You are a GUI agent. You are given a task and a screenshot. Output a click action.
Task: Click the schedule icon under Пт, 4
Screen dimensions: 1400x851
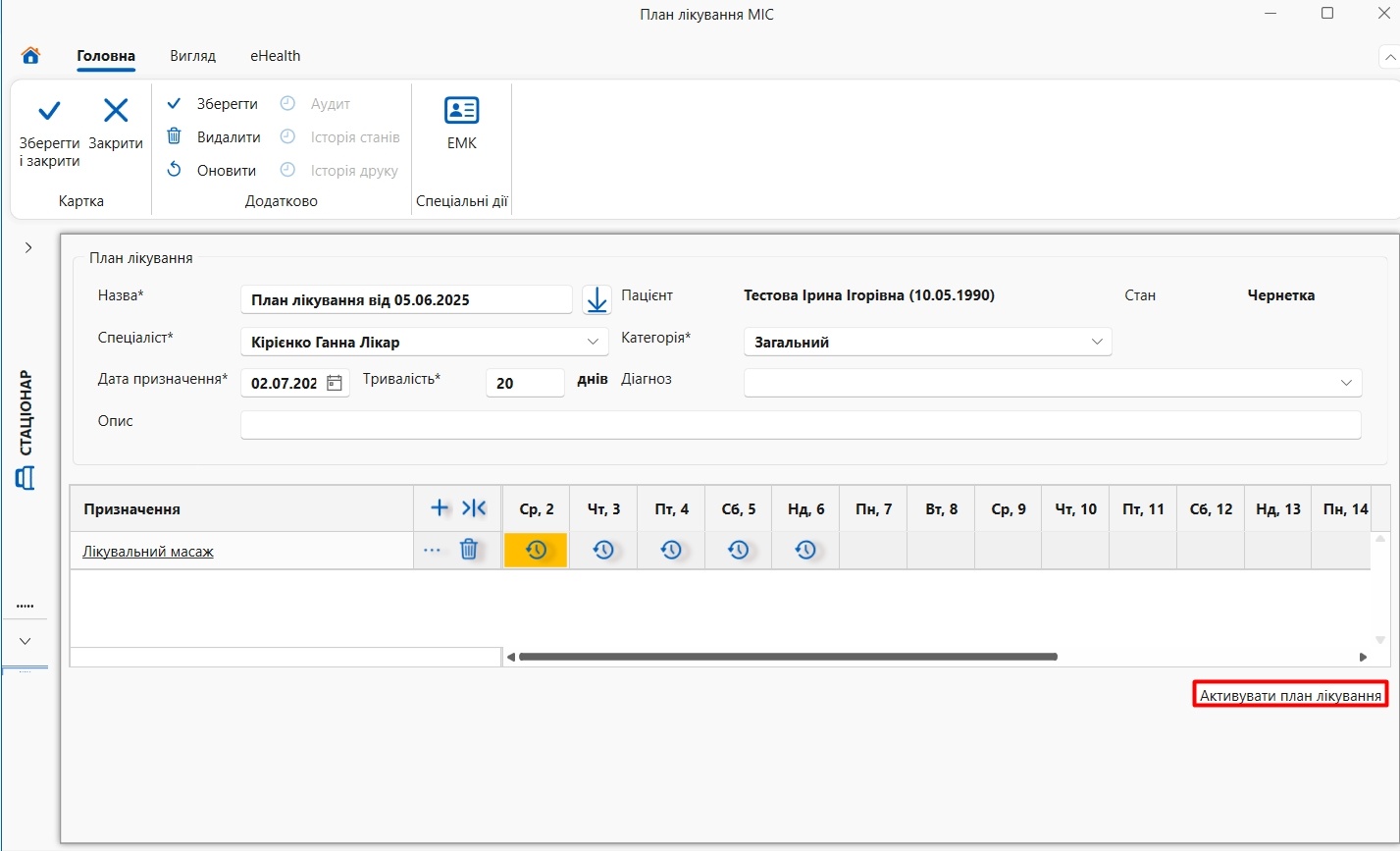671,550
